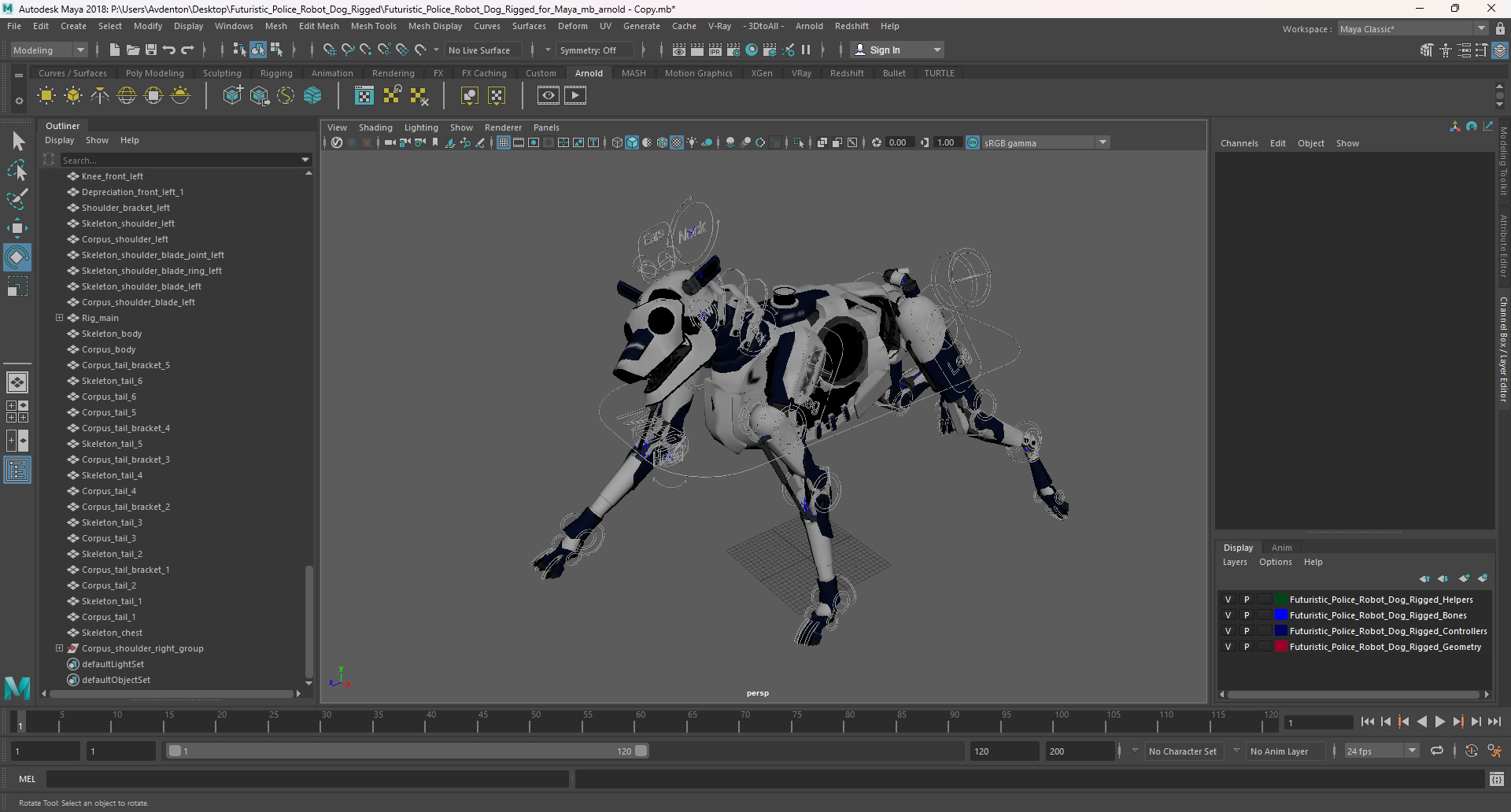Open Arnold RenderView from shelf eye icon
Screen dimensions: 1511x812
[x=549, y=96]
